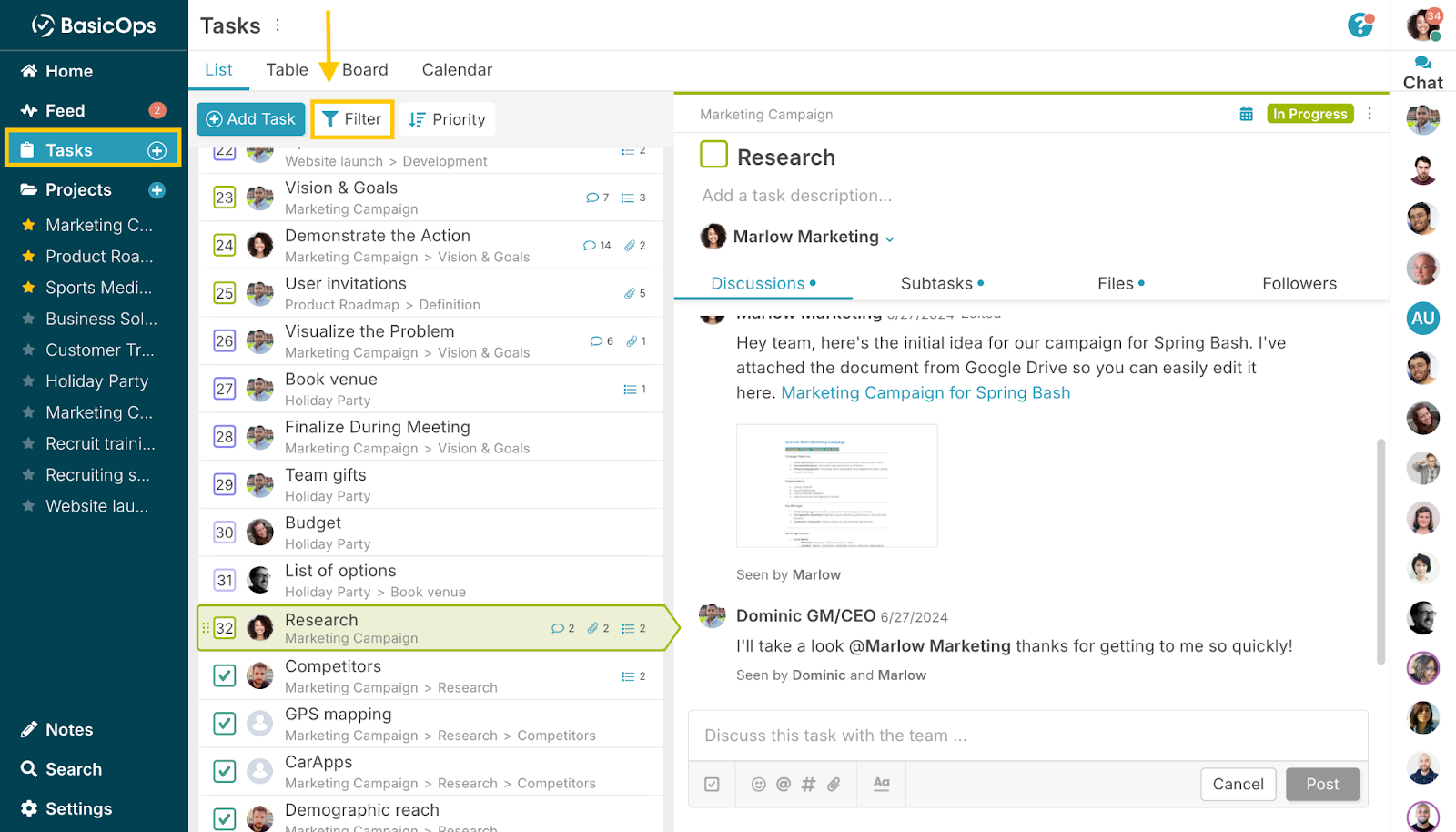
Task: Open Chat from the right panel
Action: [1422, 70]
